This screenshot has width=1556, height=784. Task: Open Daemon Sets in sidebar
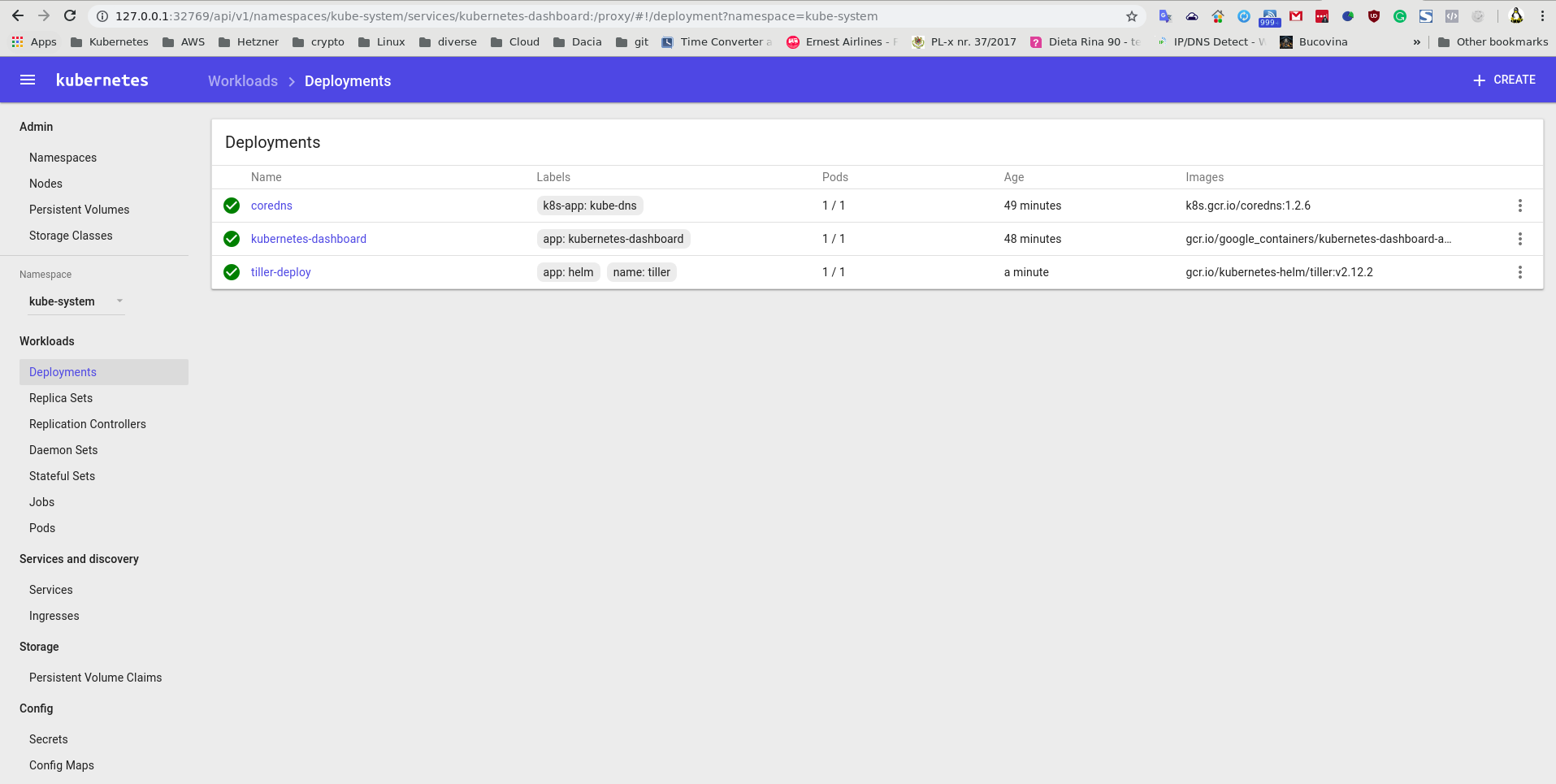(x=63, y=450)
